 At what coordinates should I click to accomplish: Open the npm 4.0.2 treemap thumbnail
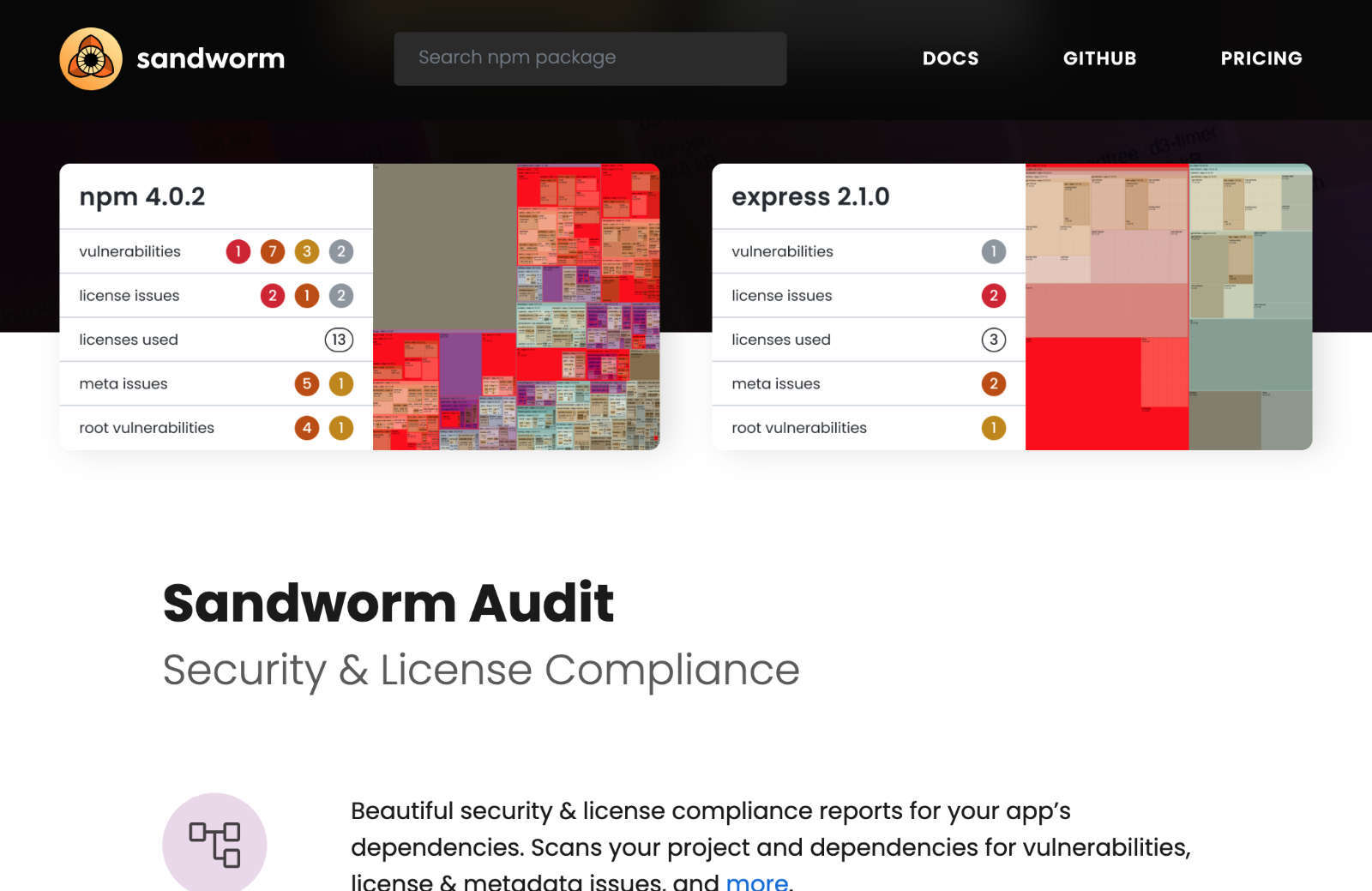516,307
